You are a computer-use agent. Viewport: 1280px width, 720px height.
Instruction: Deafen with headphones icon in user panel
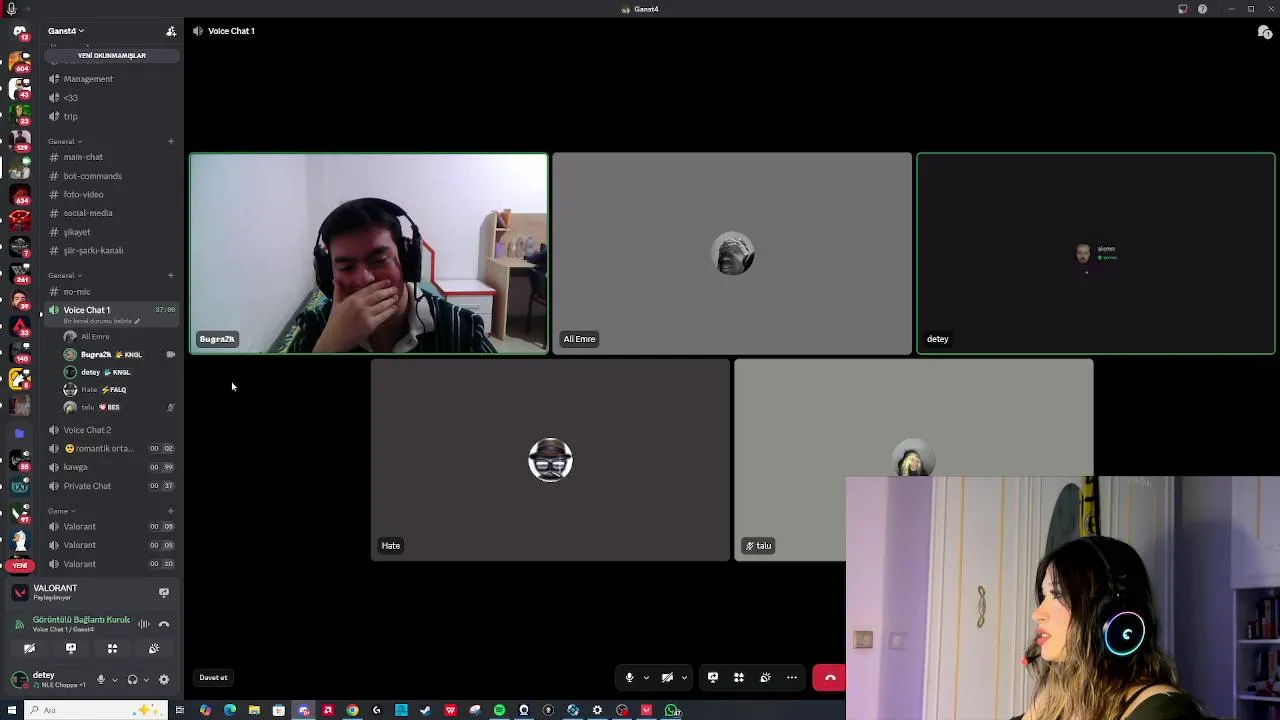[x=132, y=679]
